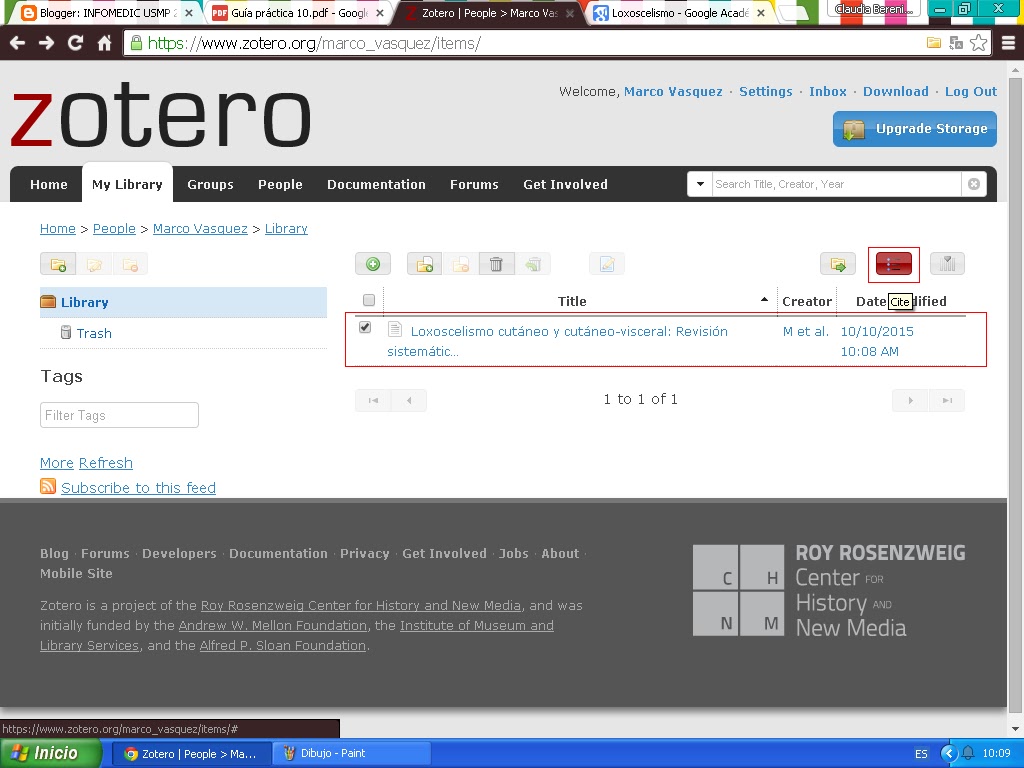1024x768 pixels.
Task: Open the My Library tab
Action: (127, 184)
